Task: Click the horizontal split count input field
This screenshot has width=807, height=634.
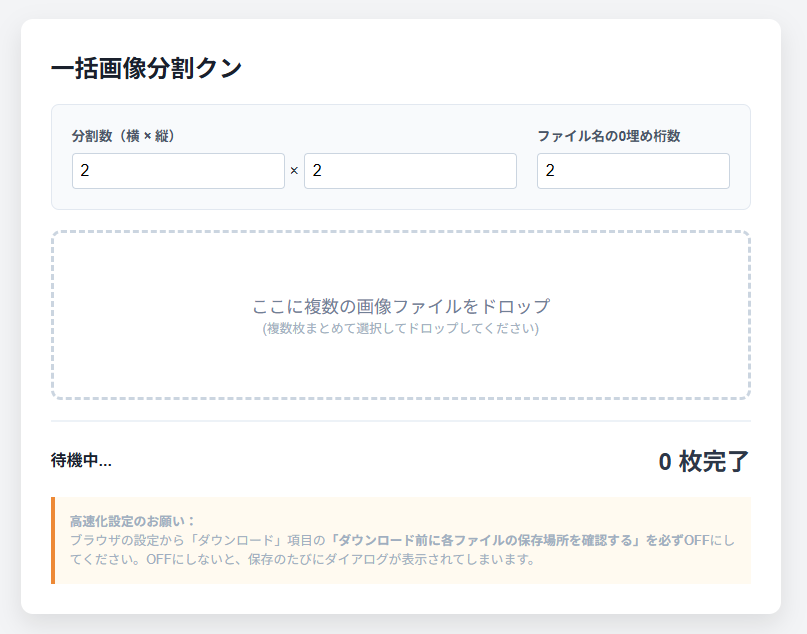Action: point(178,171)
